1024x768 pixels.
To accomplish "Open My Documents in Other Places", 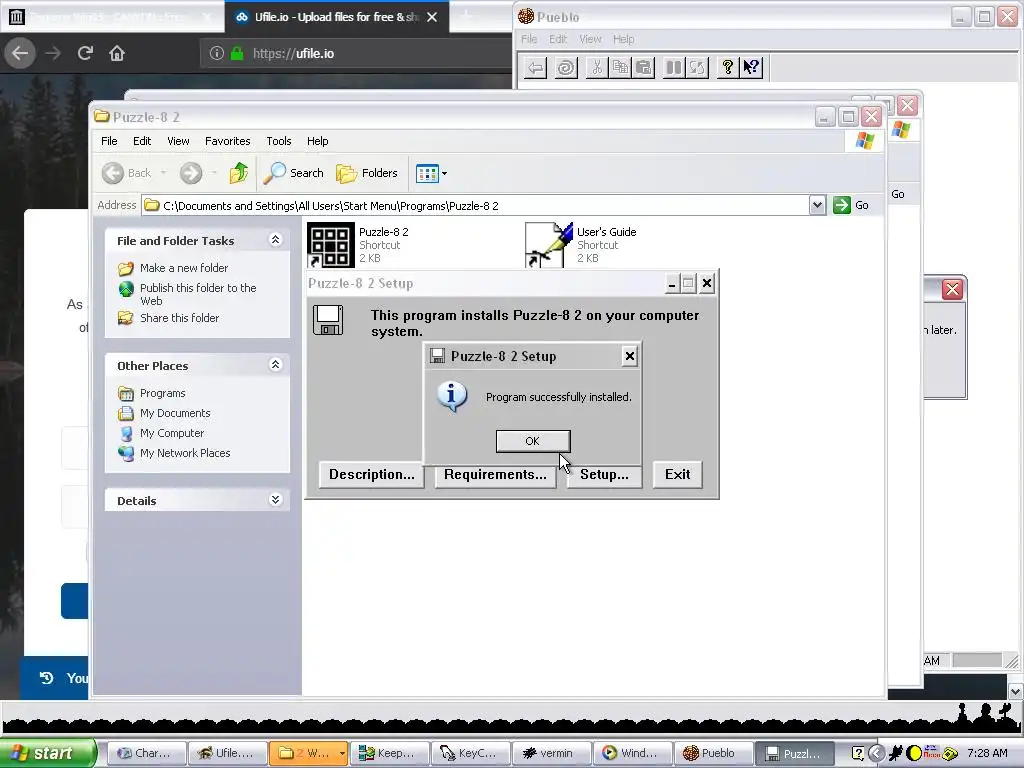I will point(175,413).
